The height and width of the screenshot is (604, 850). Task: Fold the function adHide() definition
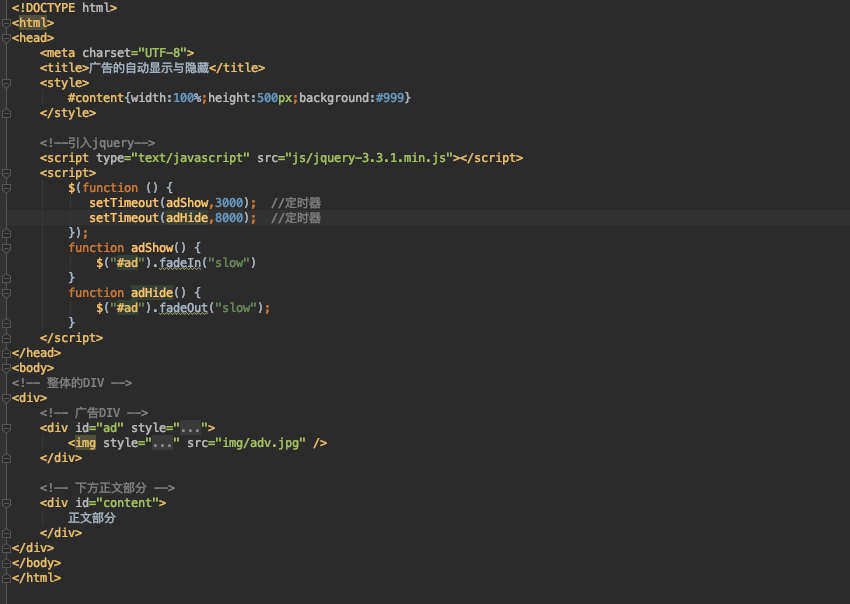click(7, 293)
